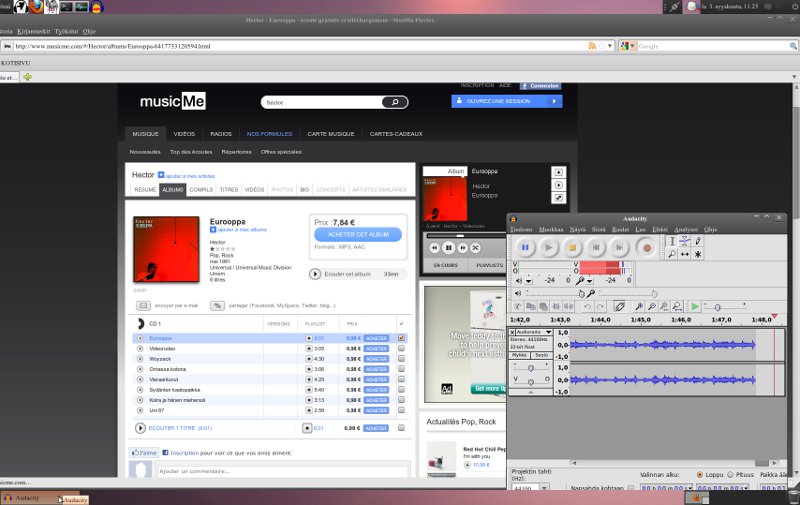Check the Sydänten kaatopaikka track checkbox
The image size is (800, 505).
[x=401, y=390]
